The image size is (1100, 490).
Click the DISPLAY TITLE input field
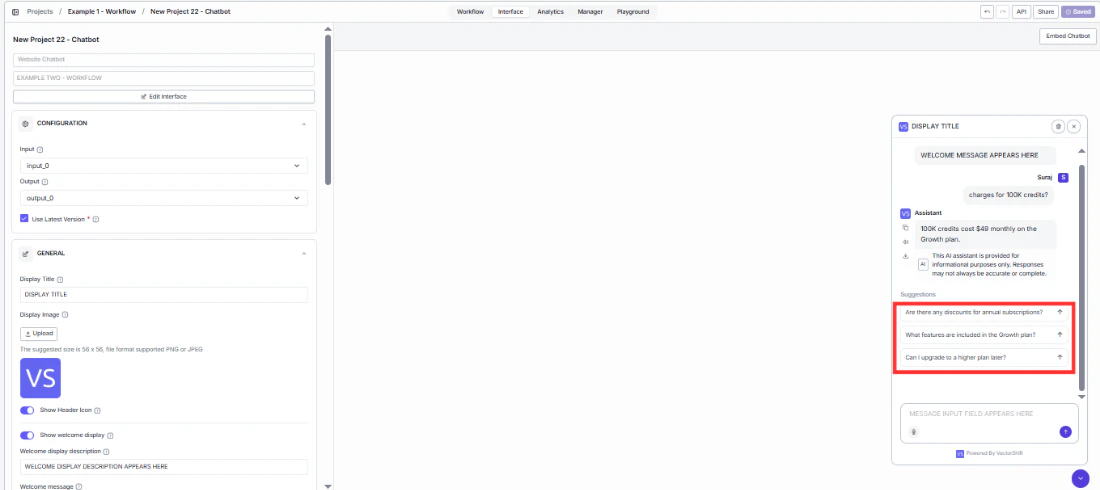pos(163,295)
